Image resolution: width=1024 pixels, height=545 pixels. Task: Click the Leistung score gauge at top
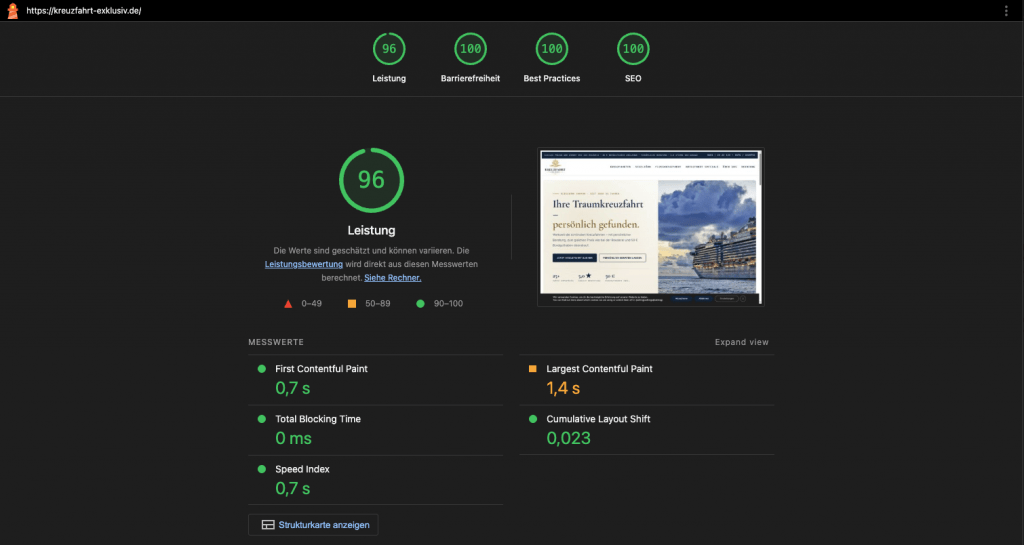(x=389, y=49)
